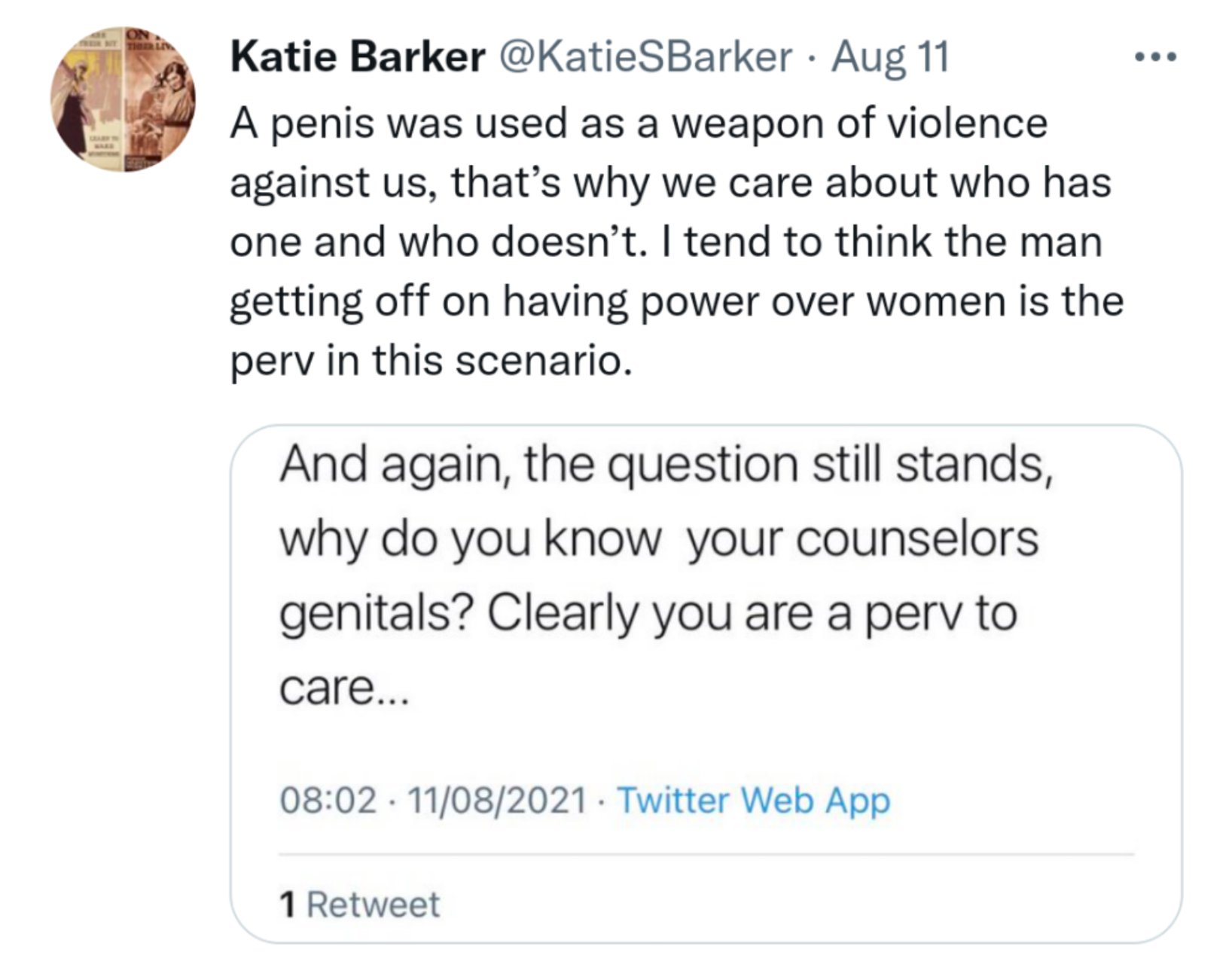1232x955 pixels.
Task: Click the bold '1' retweet number
Action: click(287, 904)
